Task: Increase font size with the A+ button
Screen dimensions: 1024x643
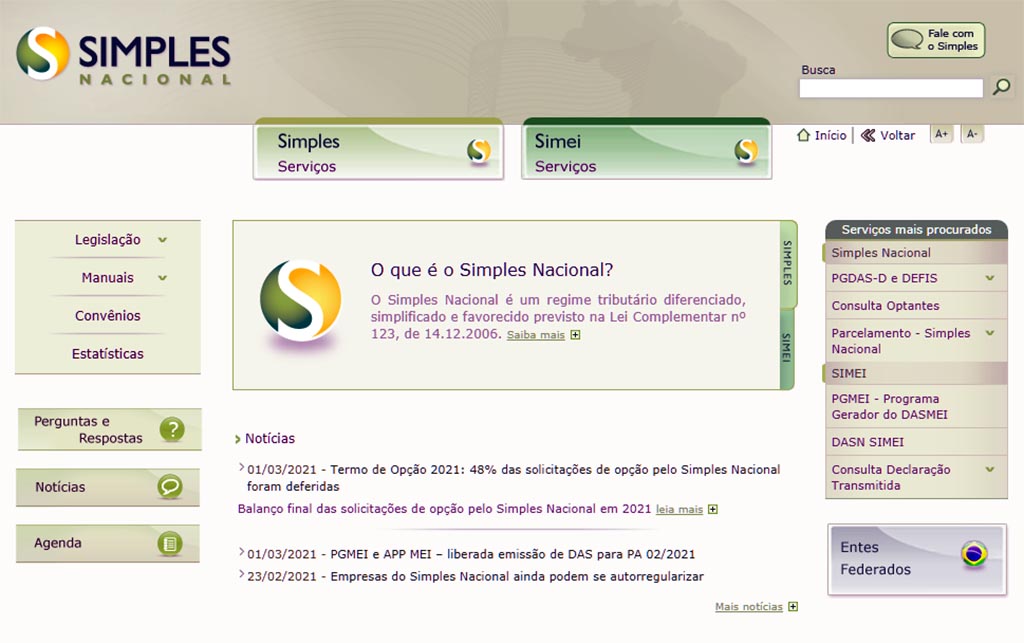Action: [x=941, y=134]
